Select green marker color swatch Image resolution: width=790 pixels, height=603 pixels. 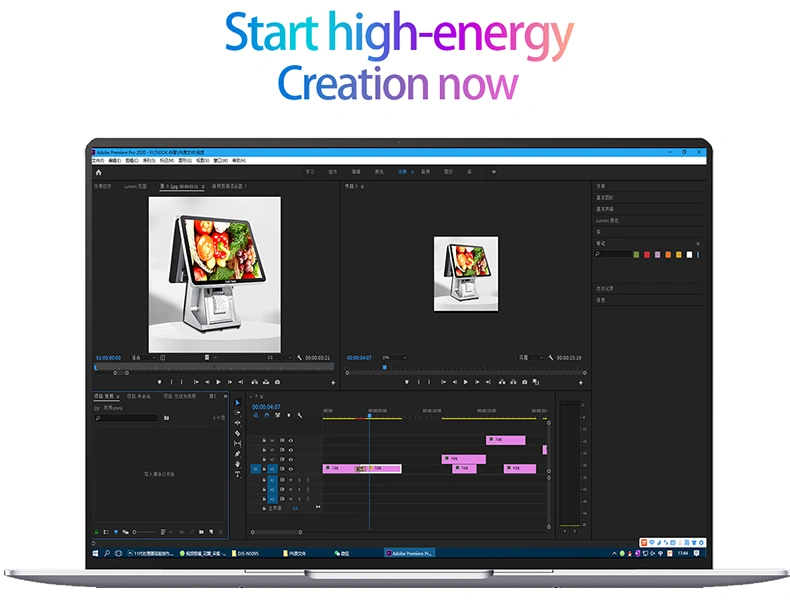pyautogui.click(x=636, y=255)
